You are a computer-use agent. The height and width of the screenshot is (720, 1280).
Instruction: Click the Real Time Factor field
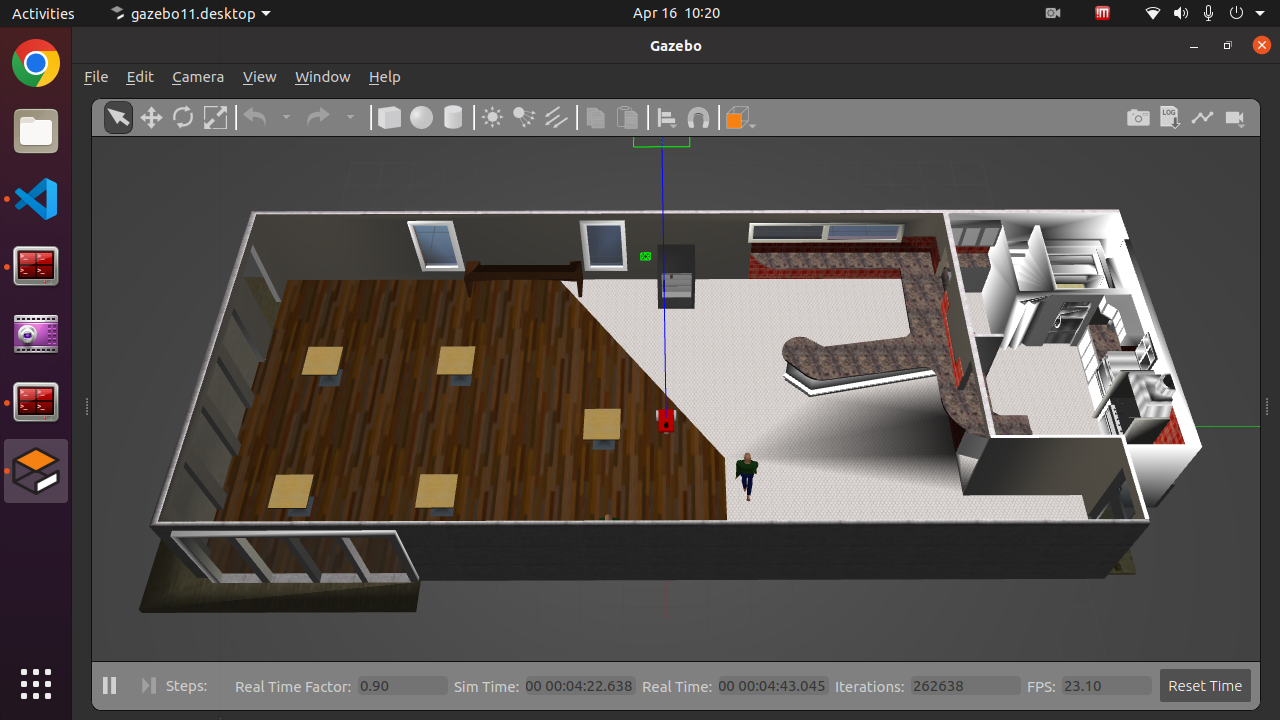click(x=402, y=686)
